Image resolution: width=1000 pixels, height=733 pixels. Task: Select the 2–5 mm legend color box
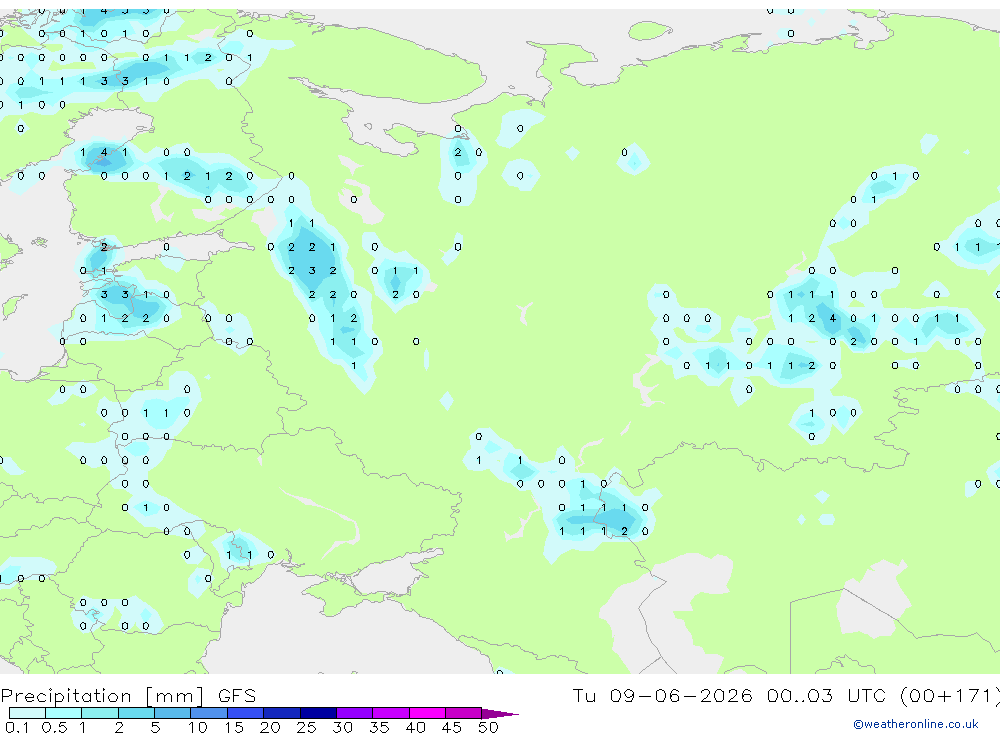[136, 713]
